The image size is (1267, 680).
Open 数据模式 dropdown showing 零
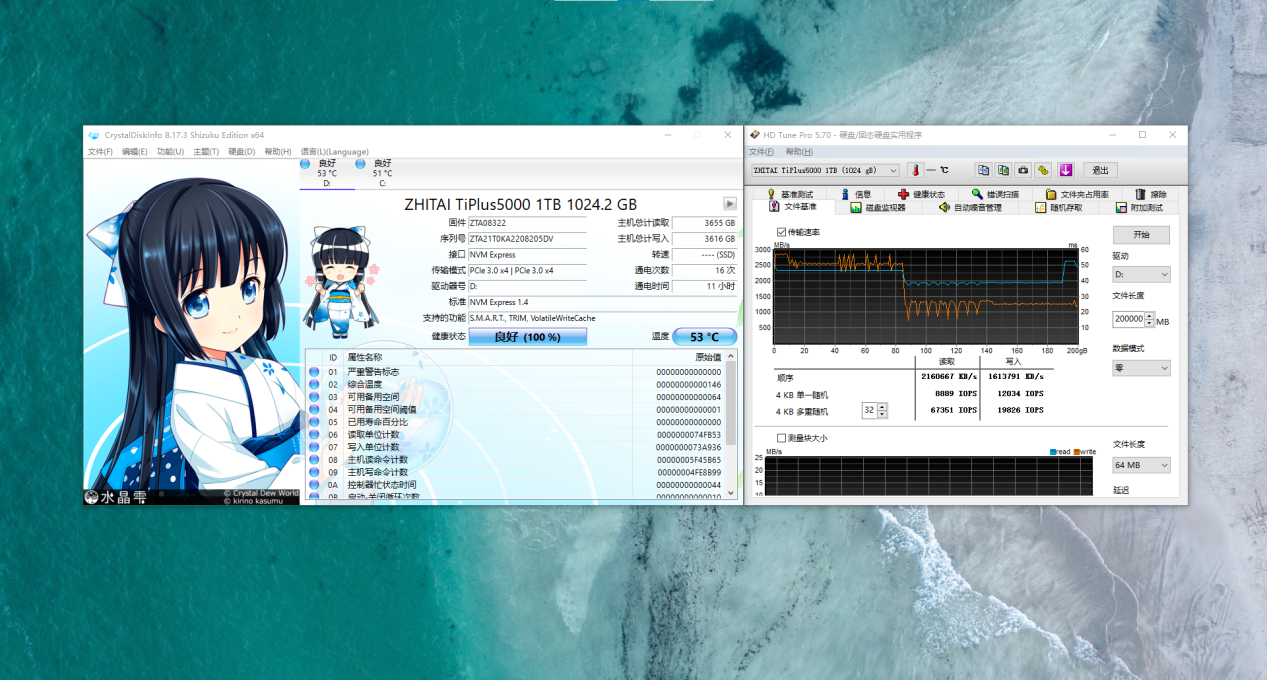click(1141, 368)
